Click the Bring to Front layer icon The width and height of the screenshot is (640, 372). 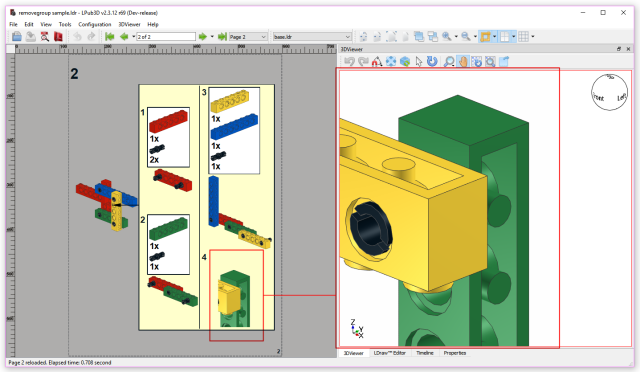click(419, 37)
